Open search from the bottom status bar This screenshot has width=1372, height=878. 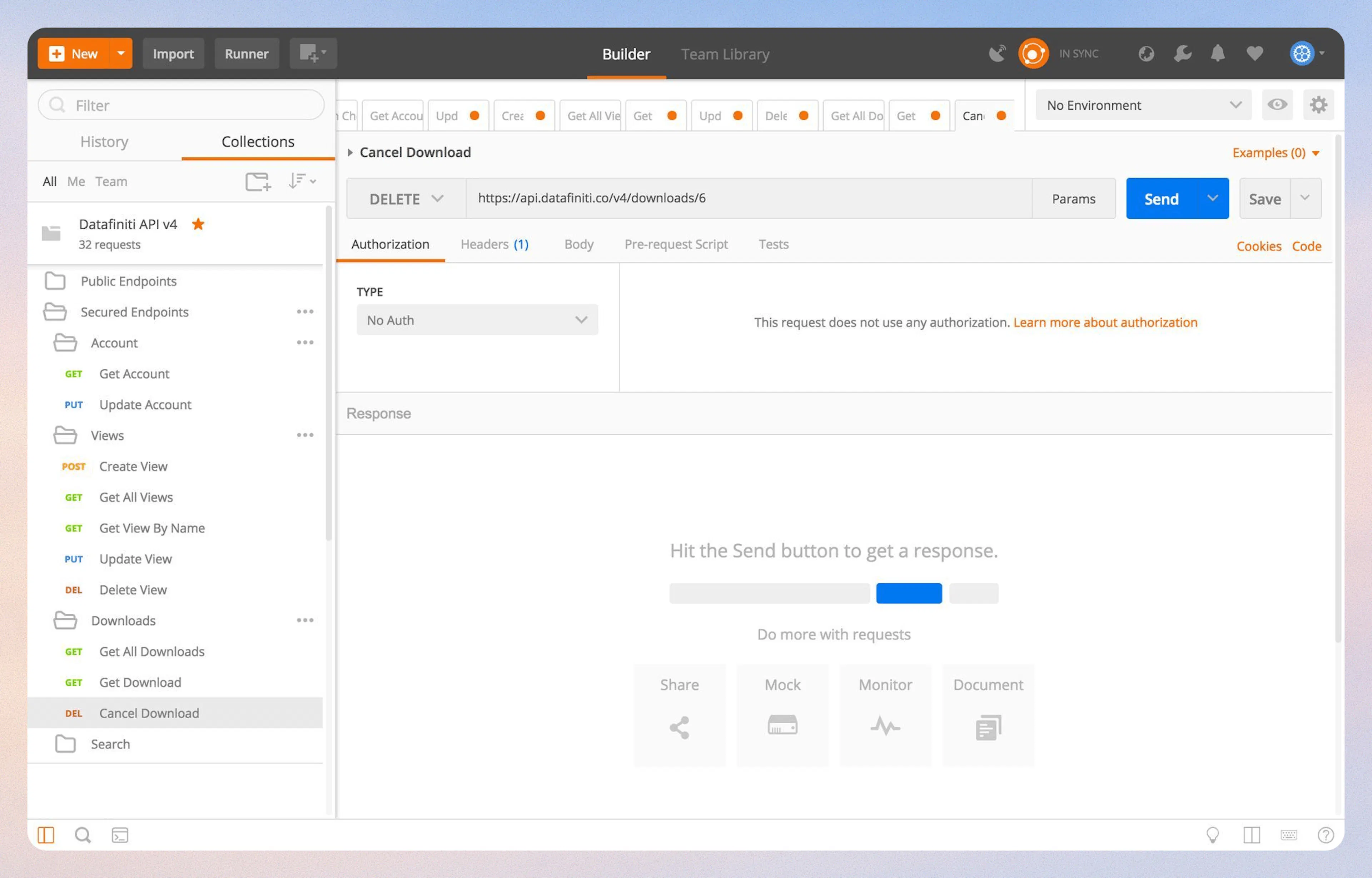click(83, 835)
